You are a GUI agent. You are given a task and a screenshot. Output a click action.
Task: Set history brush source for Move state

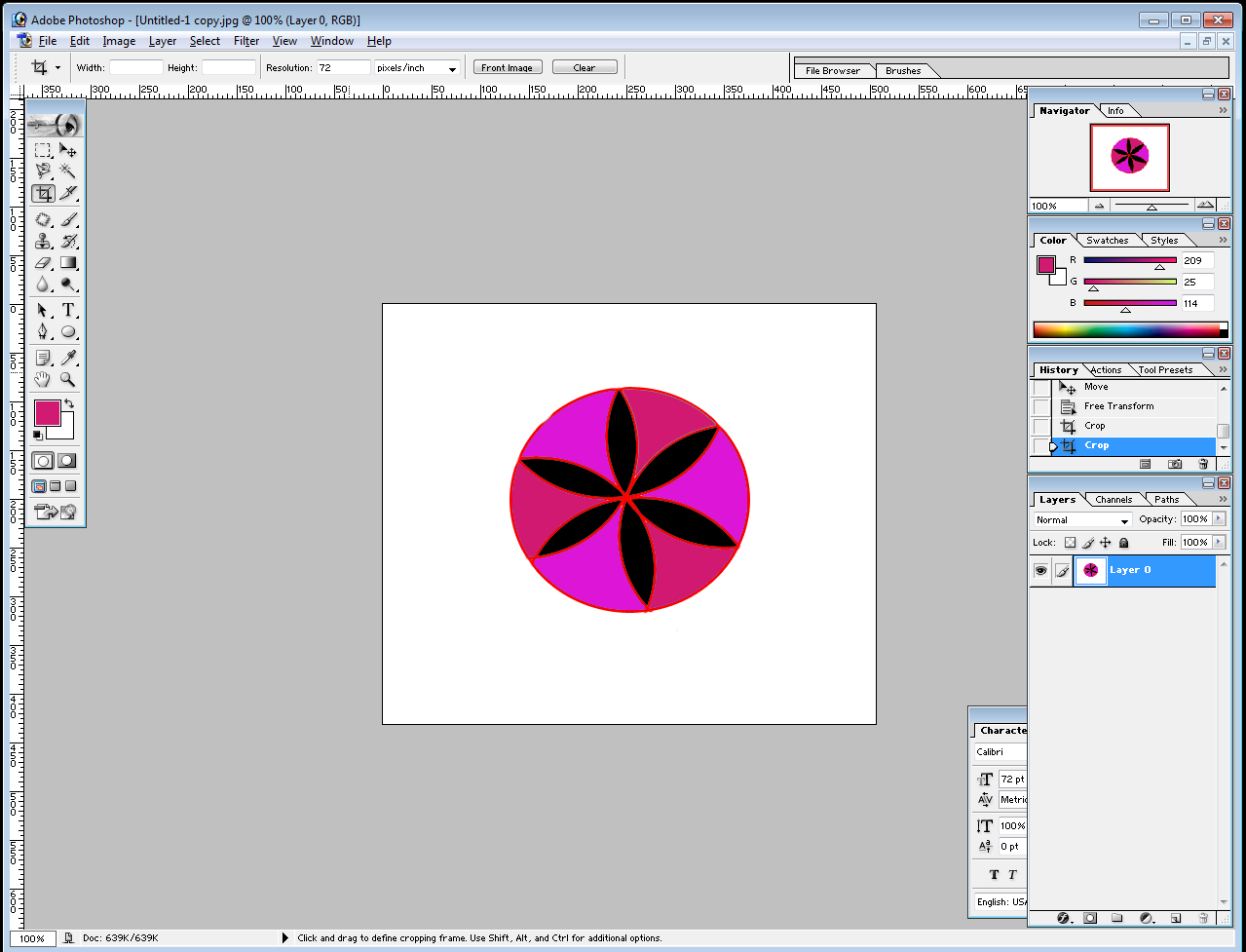tap(1040, 388)
